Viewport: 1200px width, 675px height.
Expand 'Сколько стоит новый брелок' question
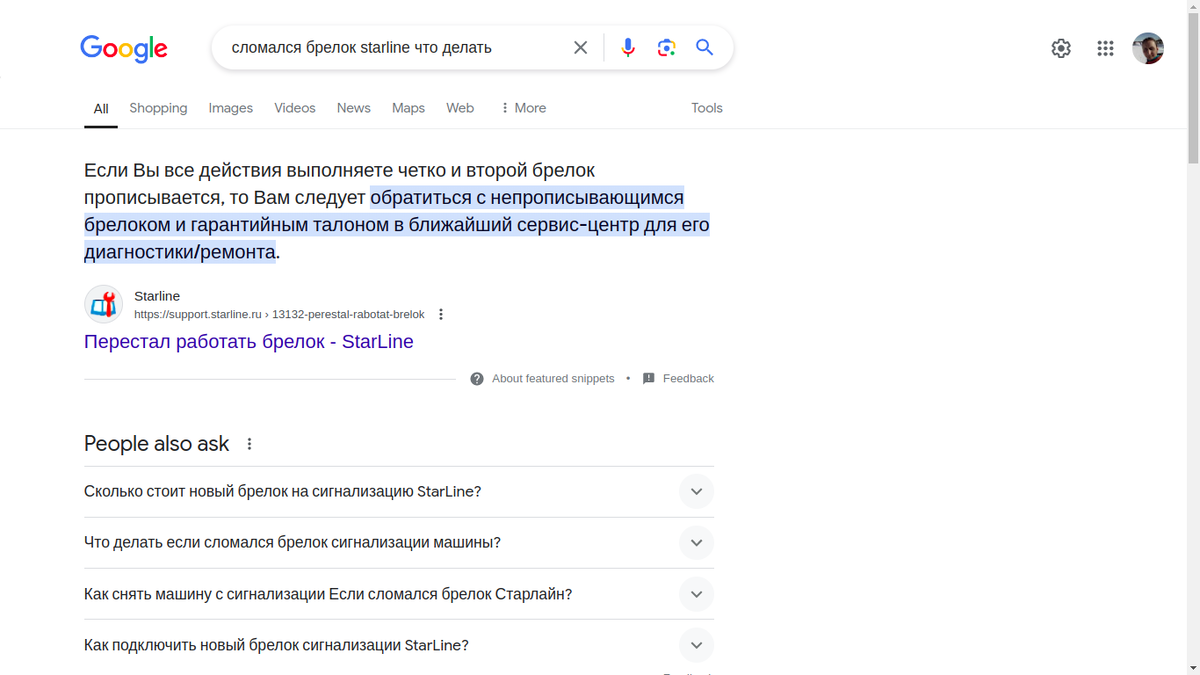pyautogui.click(x=399, y=492)
